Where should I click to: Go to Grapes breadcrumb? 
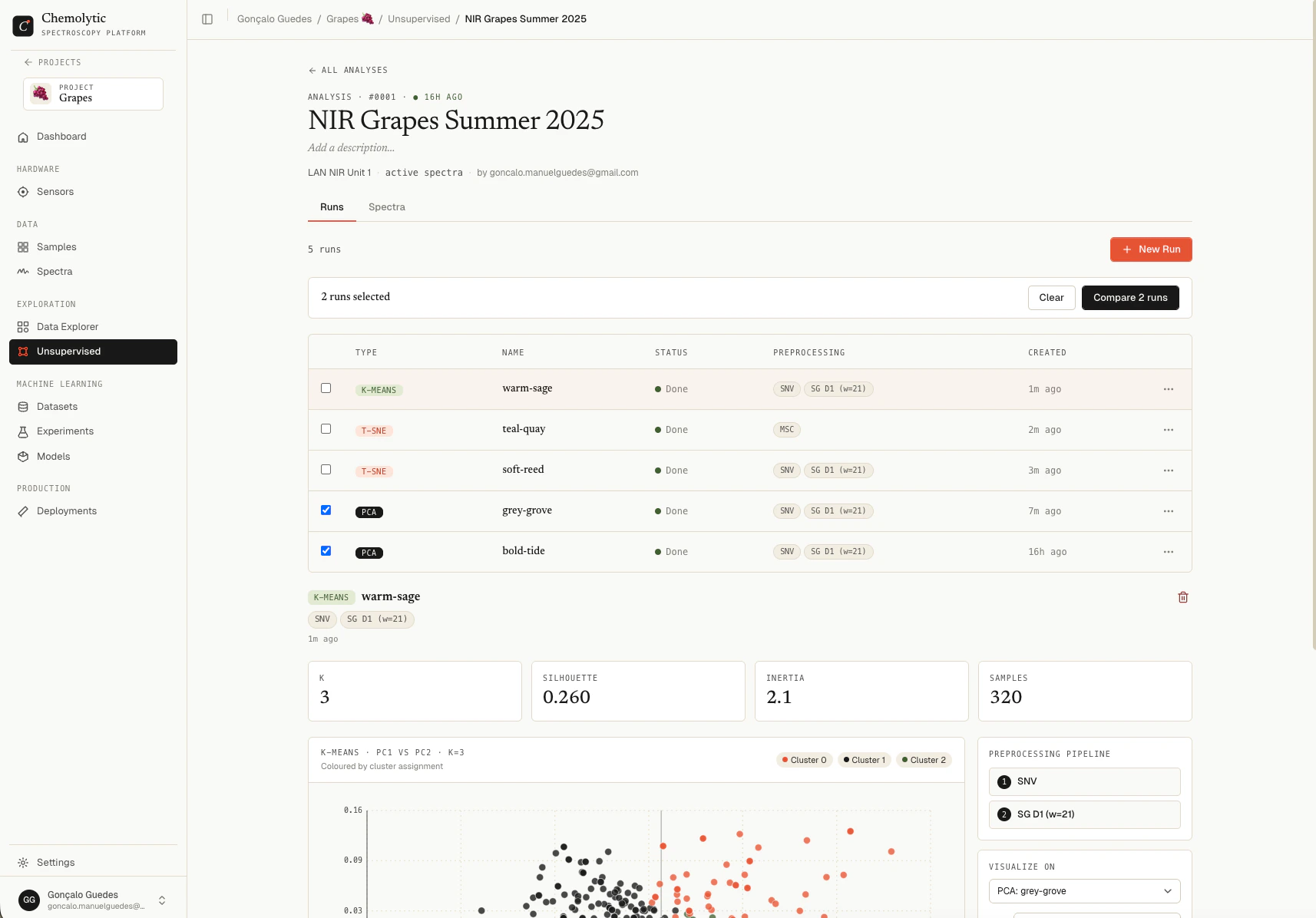tap(350, 19)
